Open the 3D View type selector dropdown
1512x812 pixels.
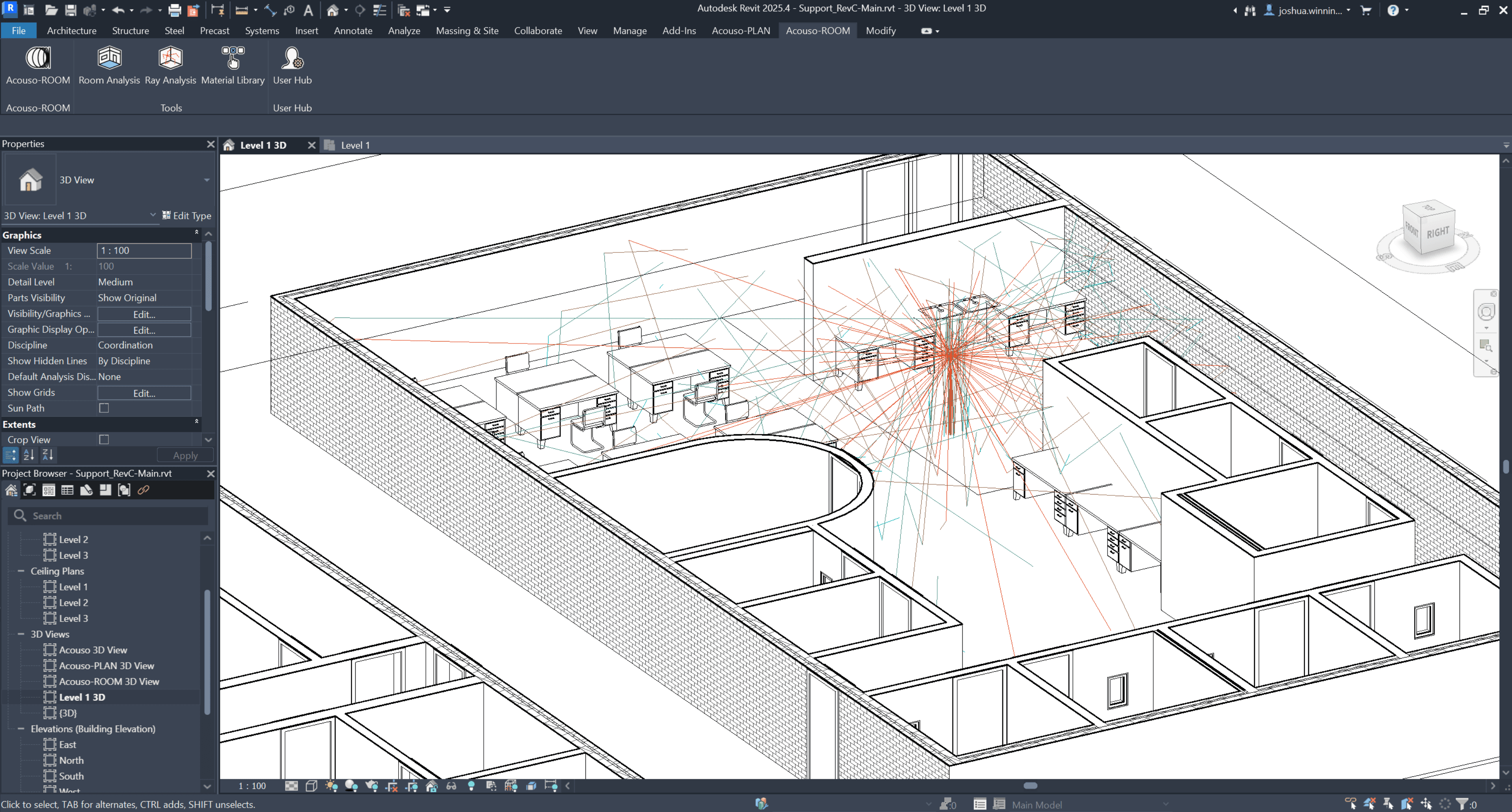(207, 180)
